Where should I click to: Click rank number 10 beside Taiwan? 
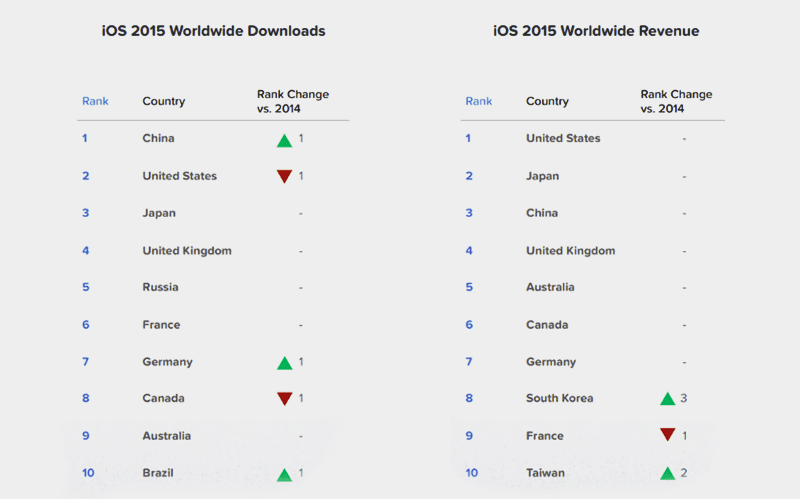[x=471, y=473]
